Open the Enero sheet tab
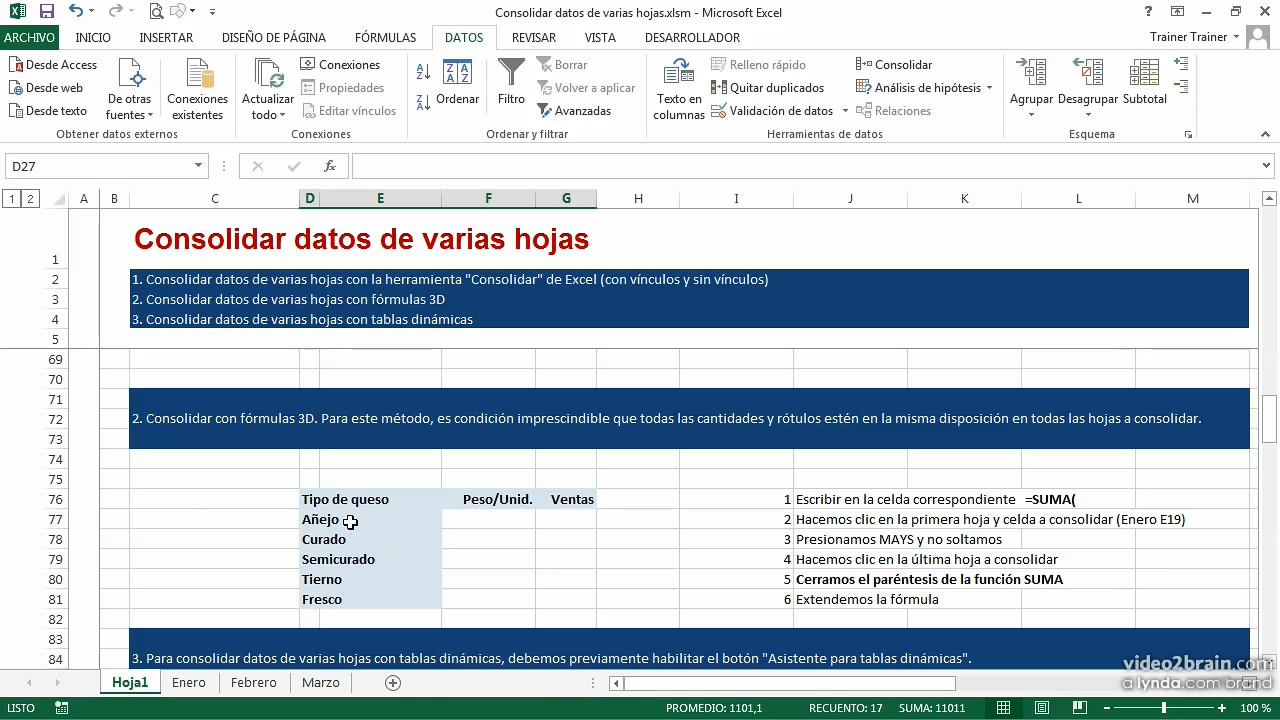Image resolution: width=1280 pixels, height=720 pixels. click(188, 683)
